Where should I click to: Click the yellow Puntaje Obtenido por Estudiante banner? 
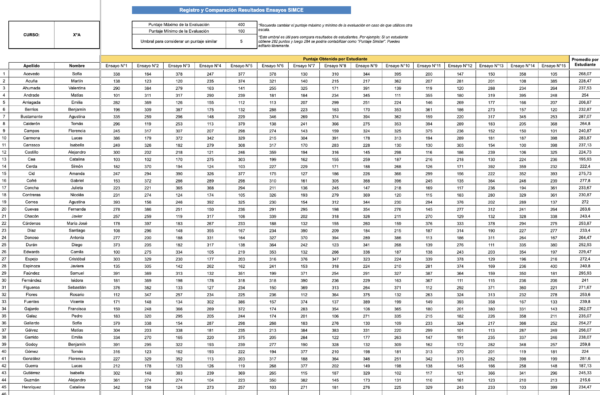point(335,59)
